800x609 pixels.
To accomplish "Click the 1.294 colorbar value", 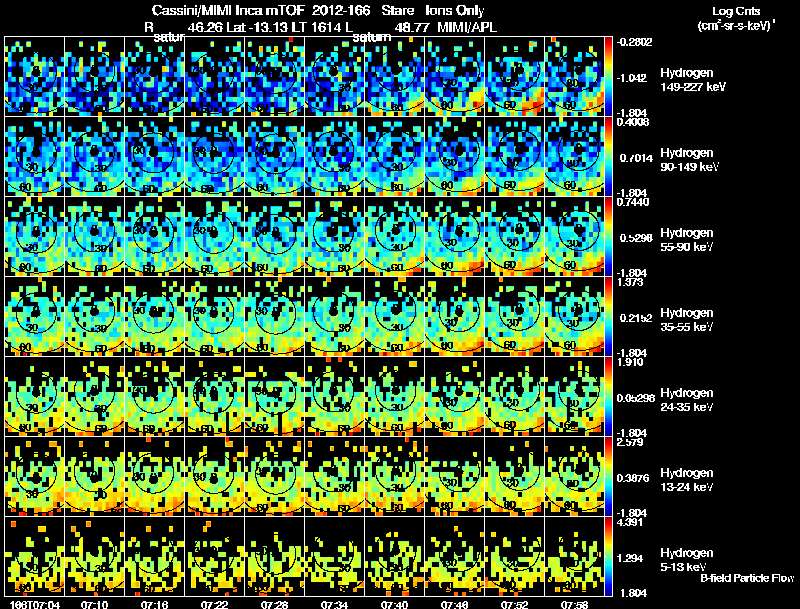I will pyautogui.click(x=630, y=559).
